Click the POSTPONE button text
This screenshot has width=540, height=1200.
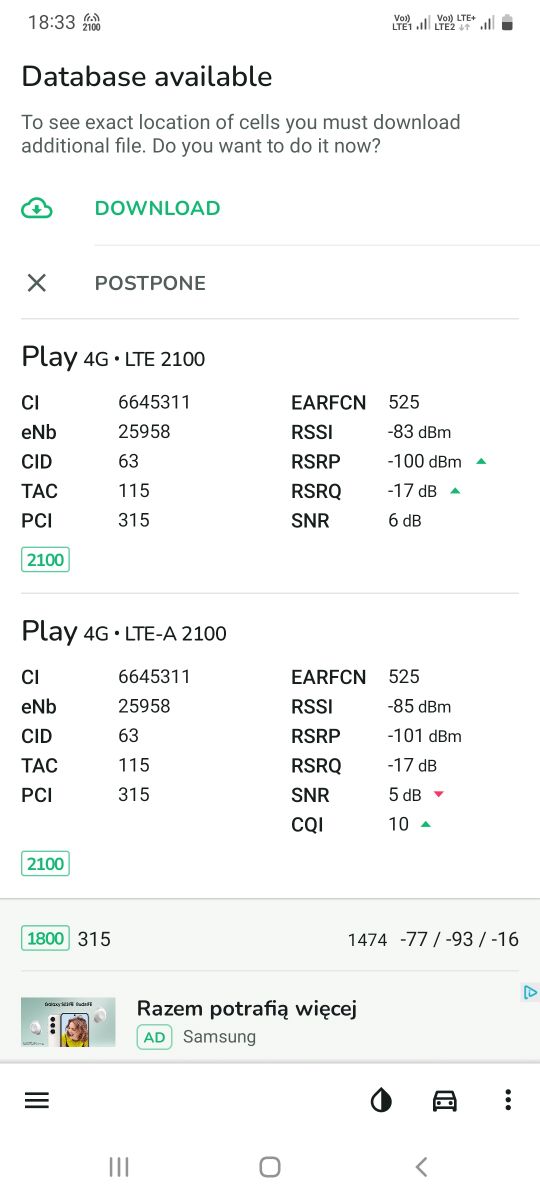[150, 283]
